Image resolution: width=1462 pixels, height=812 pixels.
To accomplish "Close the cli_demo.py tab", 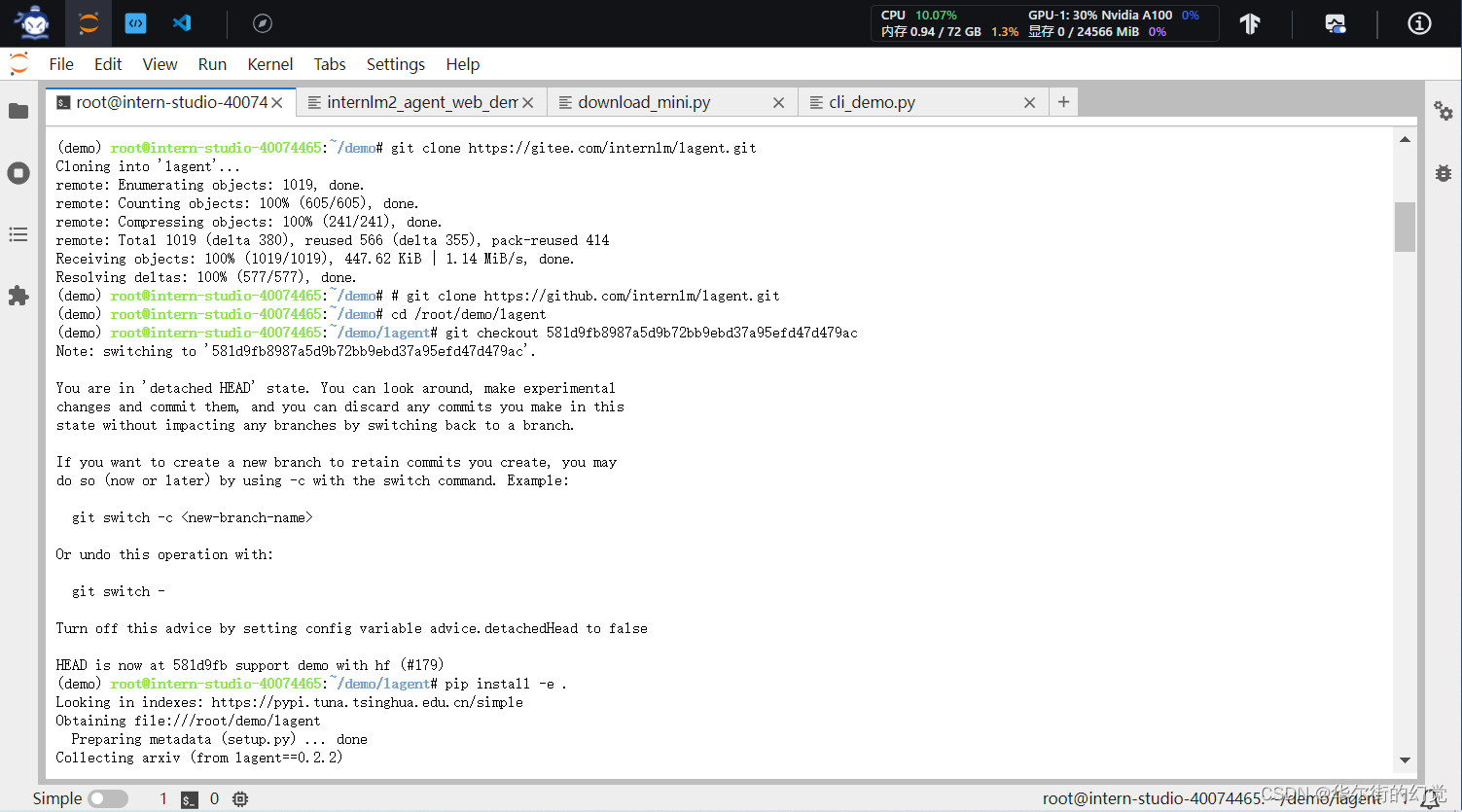I will [1030, 102].
